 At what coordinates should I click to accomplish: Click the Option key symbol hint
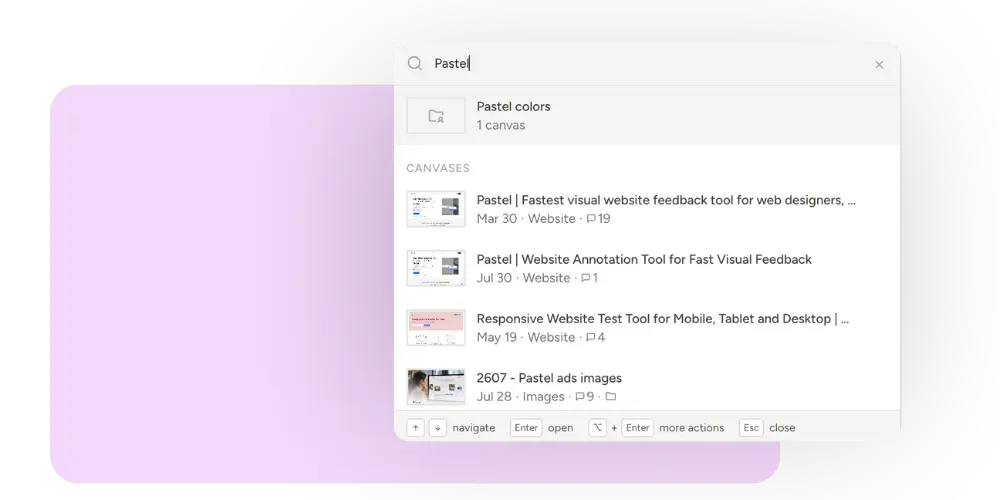point(597,428)
